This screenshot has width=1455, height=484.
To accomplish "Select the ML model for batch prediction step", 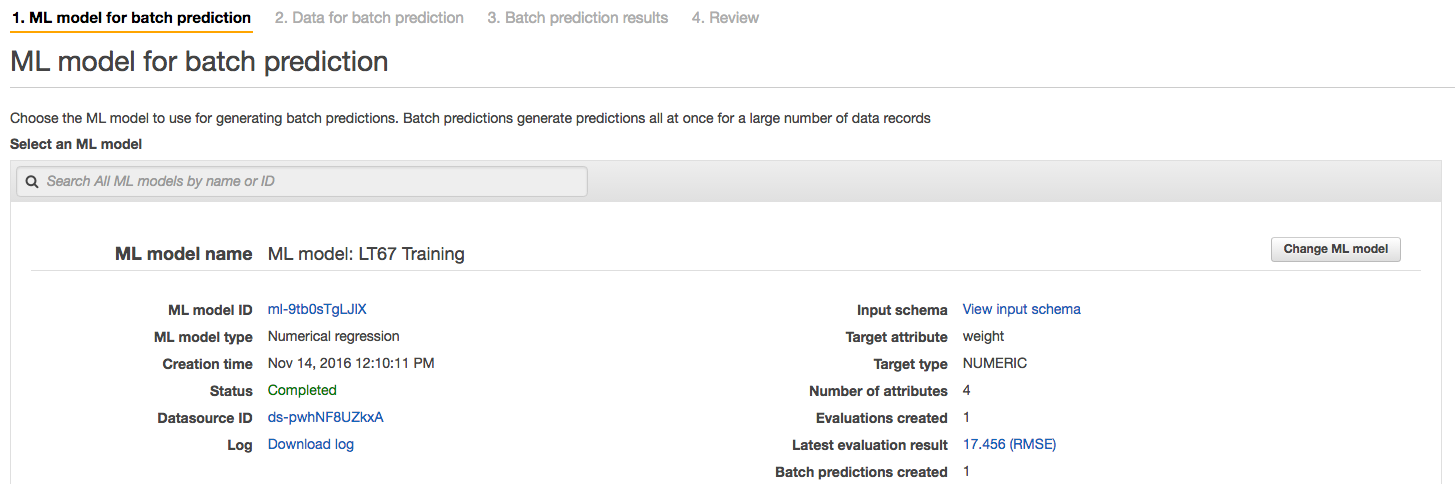I will click(131, 18).
